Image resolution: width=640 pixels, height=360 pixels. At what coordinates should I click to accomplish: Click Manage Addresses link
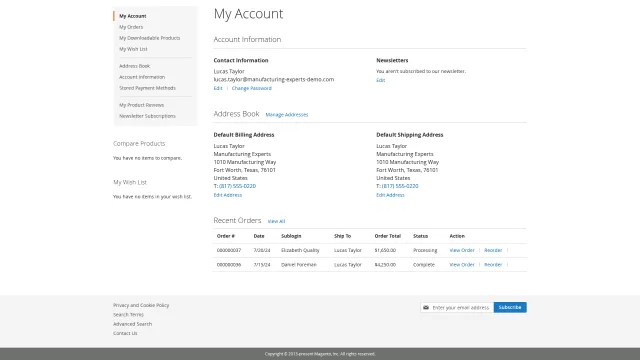click(287, 115)
